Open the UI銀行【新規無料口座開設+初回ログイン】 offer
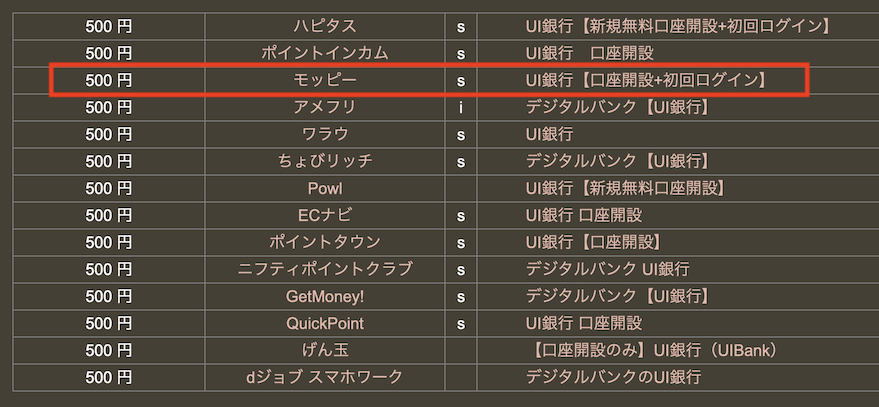The width and height of the screenshot is (879, 407). click(x=678, y=26)
